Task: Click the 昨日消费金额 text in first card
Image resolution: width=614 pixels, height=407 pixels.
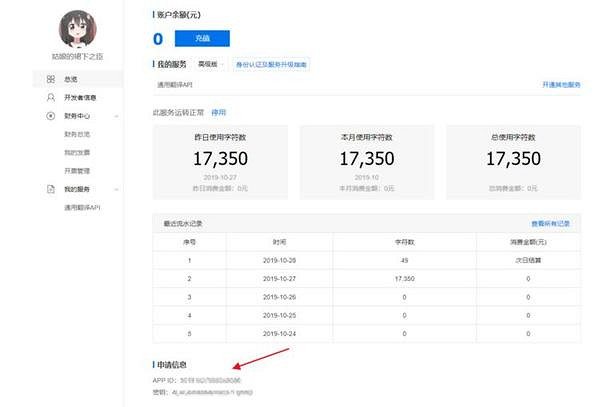Action: [220, 188]
